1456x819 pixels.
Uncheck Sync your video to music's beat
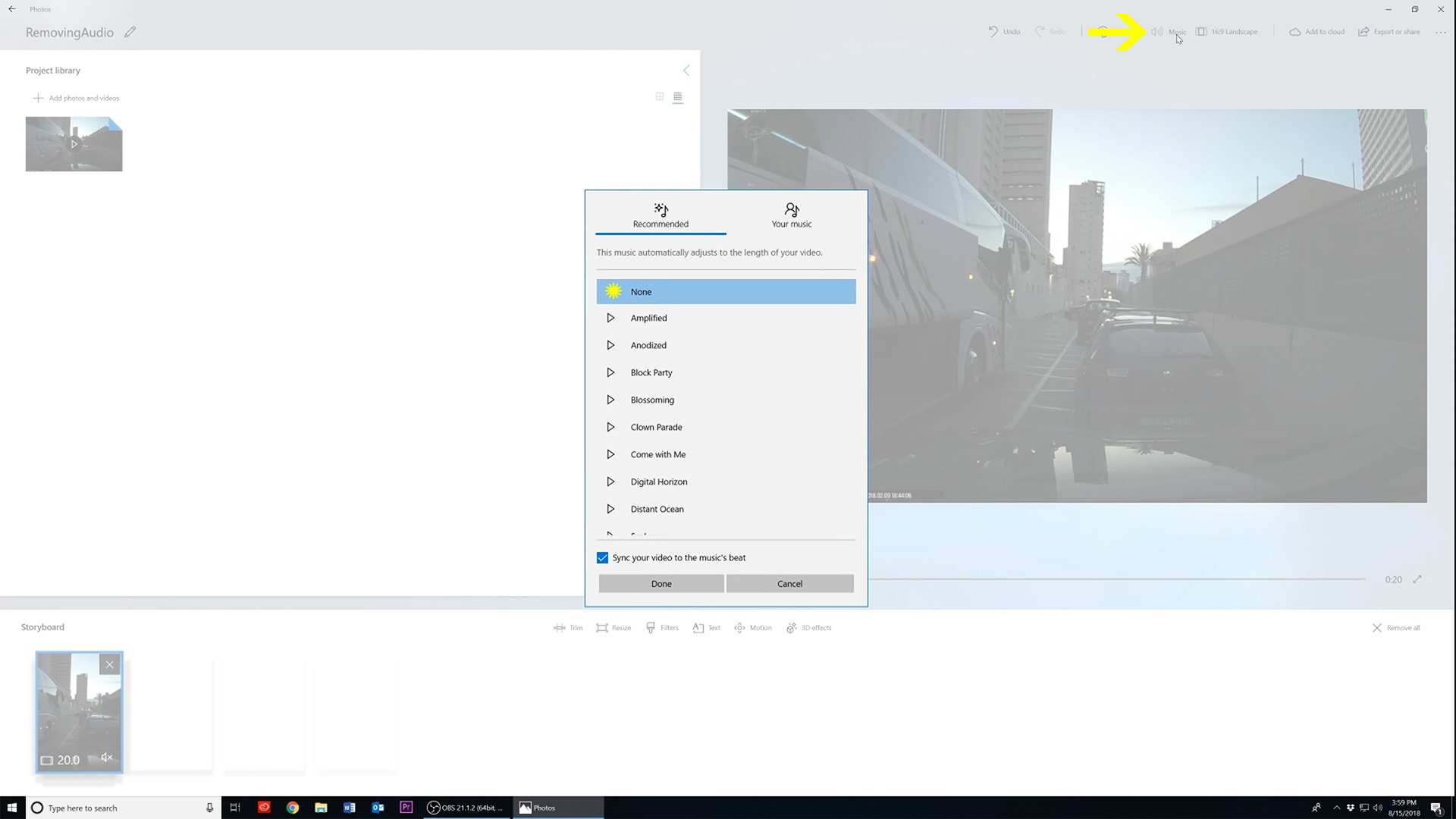602,557
